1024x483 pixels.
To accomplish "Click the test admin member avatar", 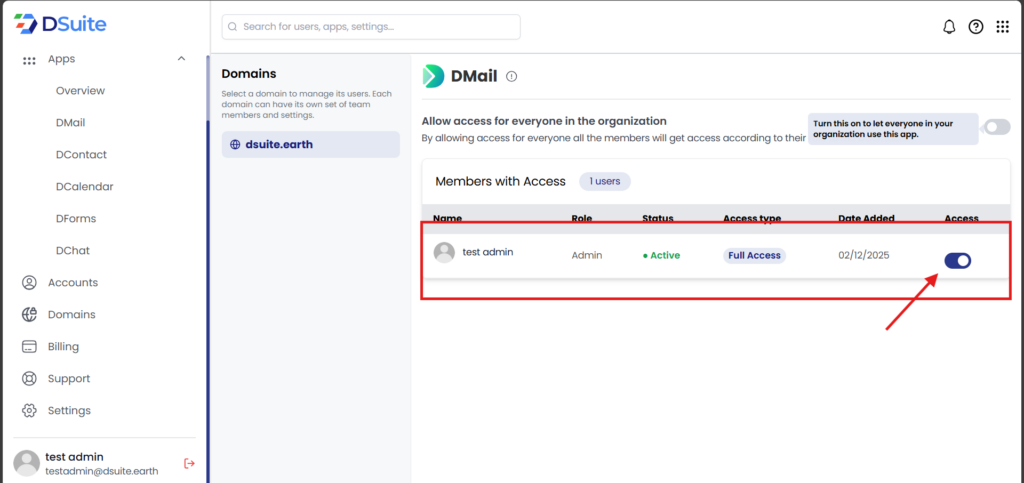I will coord(444,253).
